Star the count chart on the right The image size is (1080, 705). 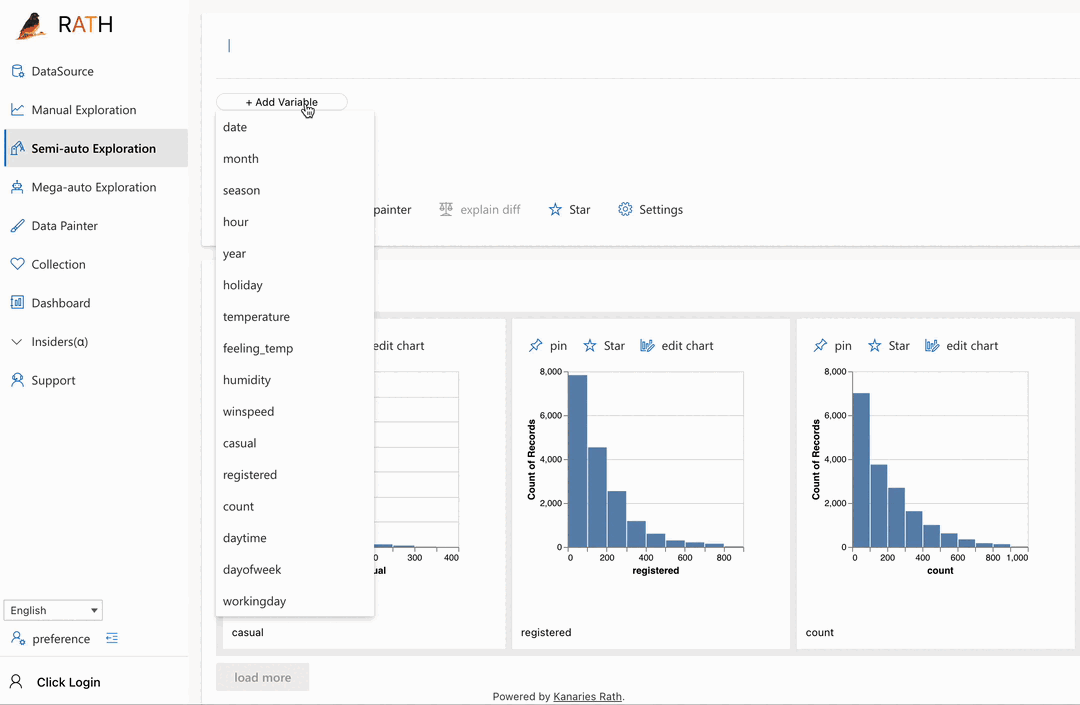point(888,345)
